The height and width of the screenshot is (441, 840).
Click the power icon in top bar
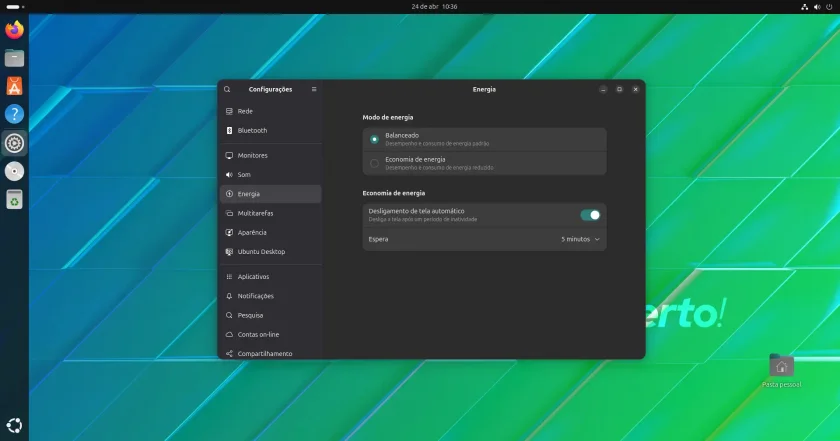click(x=829, y=7)
